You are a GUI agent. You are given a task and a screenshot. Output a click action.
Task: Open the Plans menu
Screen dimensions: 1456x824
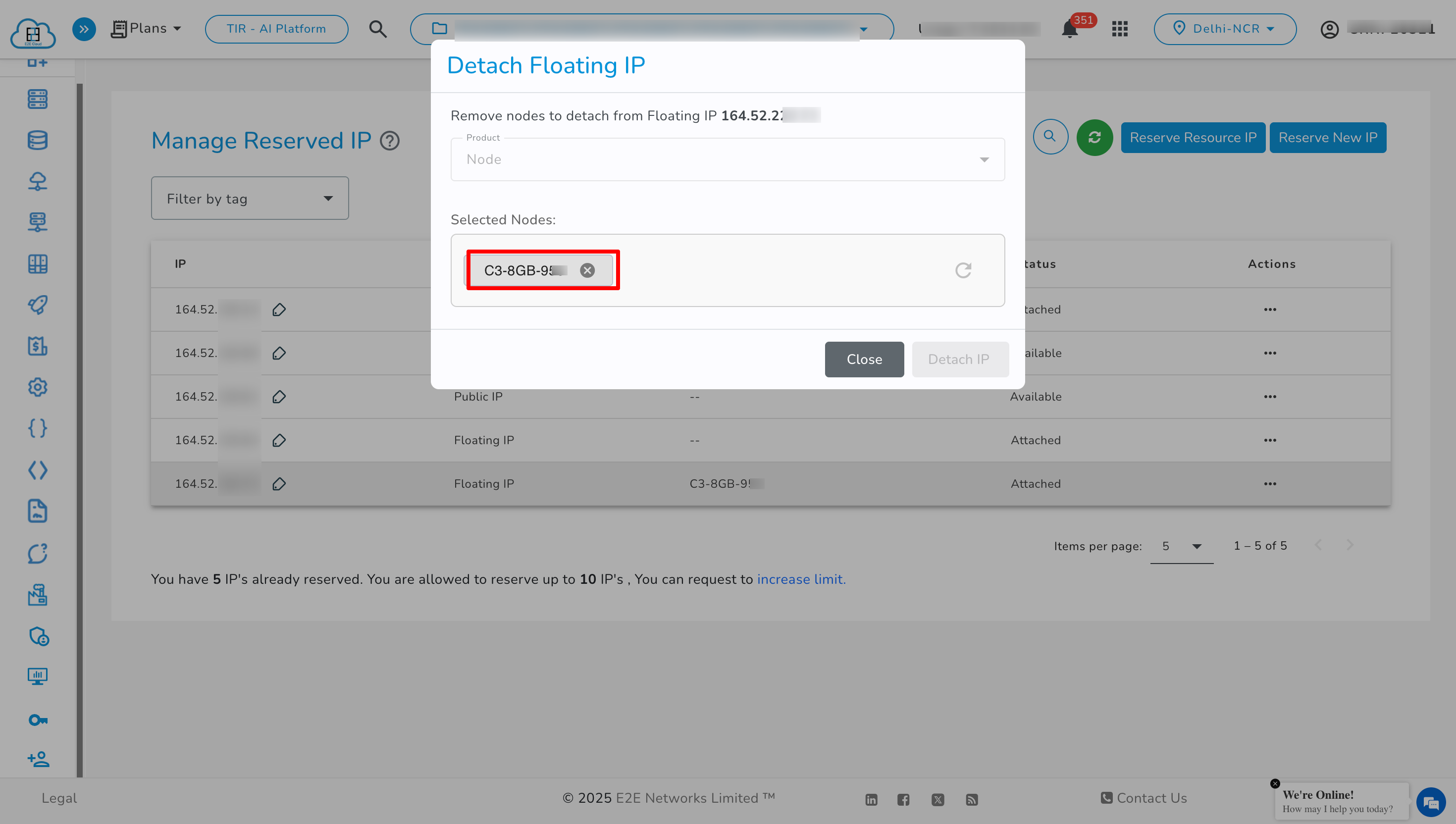[x=146, y=28]
